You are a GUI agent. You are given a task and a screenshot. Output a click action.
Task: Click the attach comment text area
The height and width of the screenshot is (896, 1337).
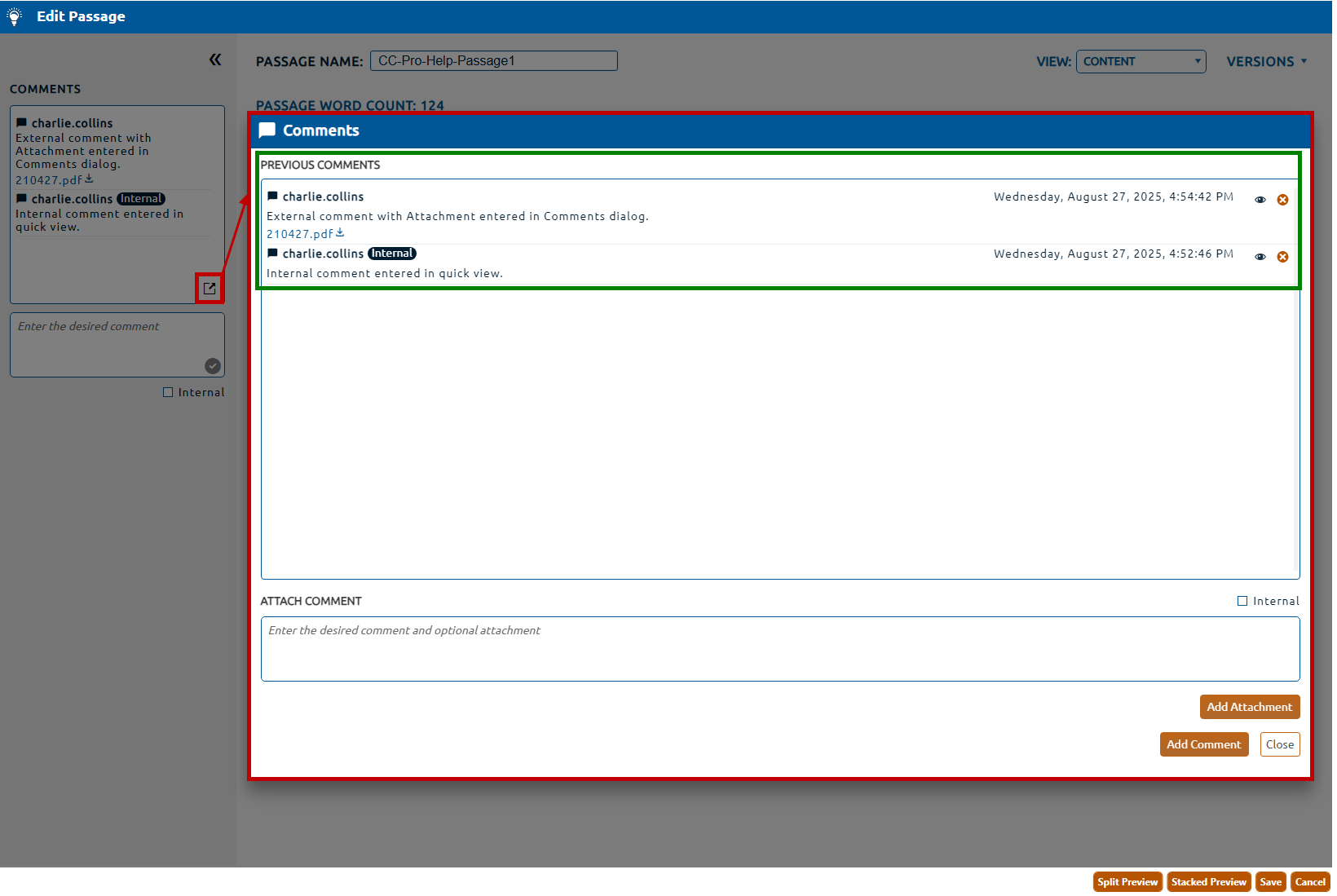(x=779, y=649)
